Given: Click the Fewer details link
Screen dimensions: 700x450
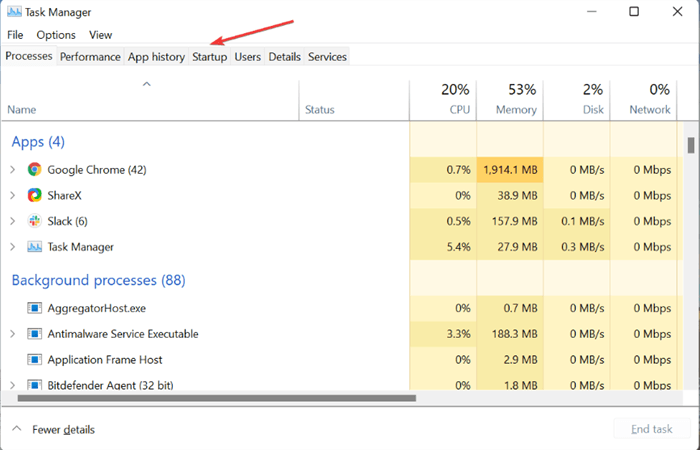Looking at the screenshot, I should click(x=63, y=429).
